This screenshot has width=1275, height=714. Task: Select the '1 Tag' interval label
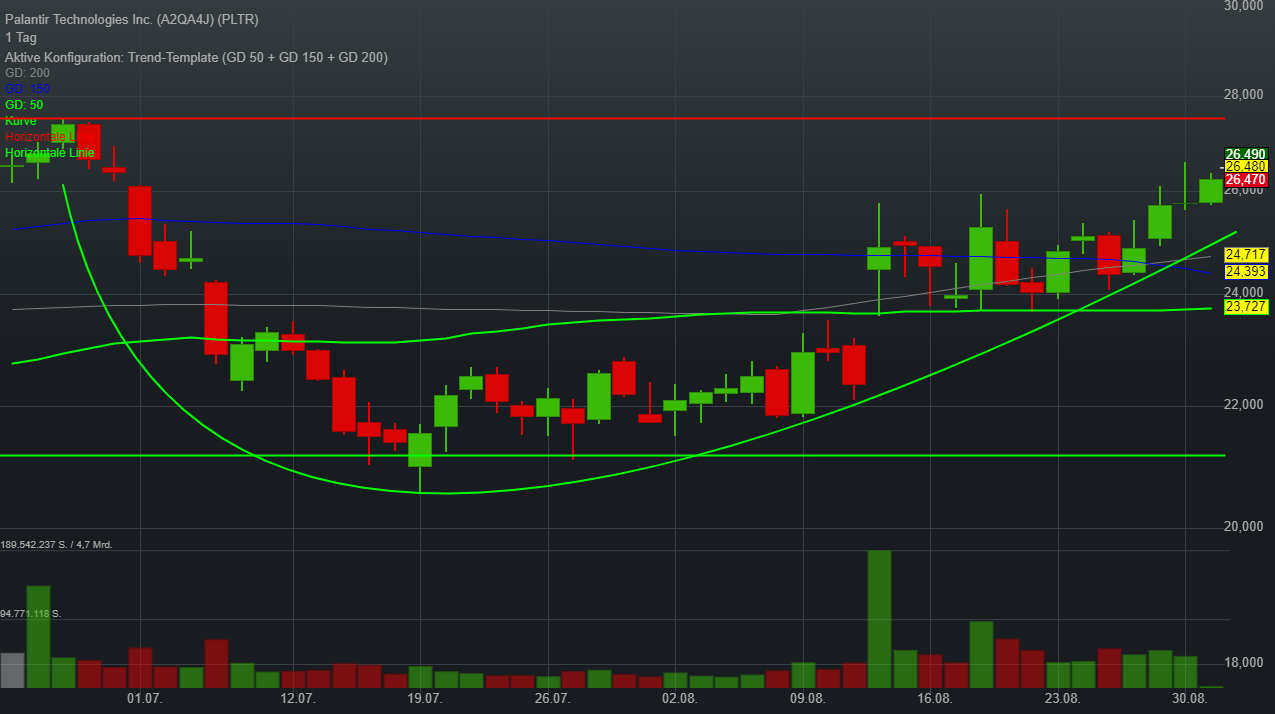coord(21,38)
